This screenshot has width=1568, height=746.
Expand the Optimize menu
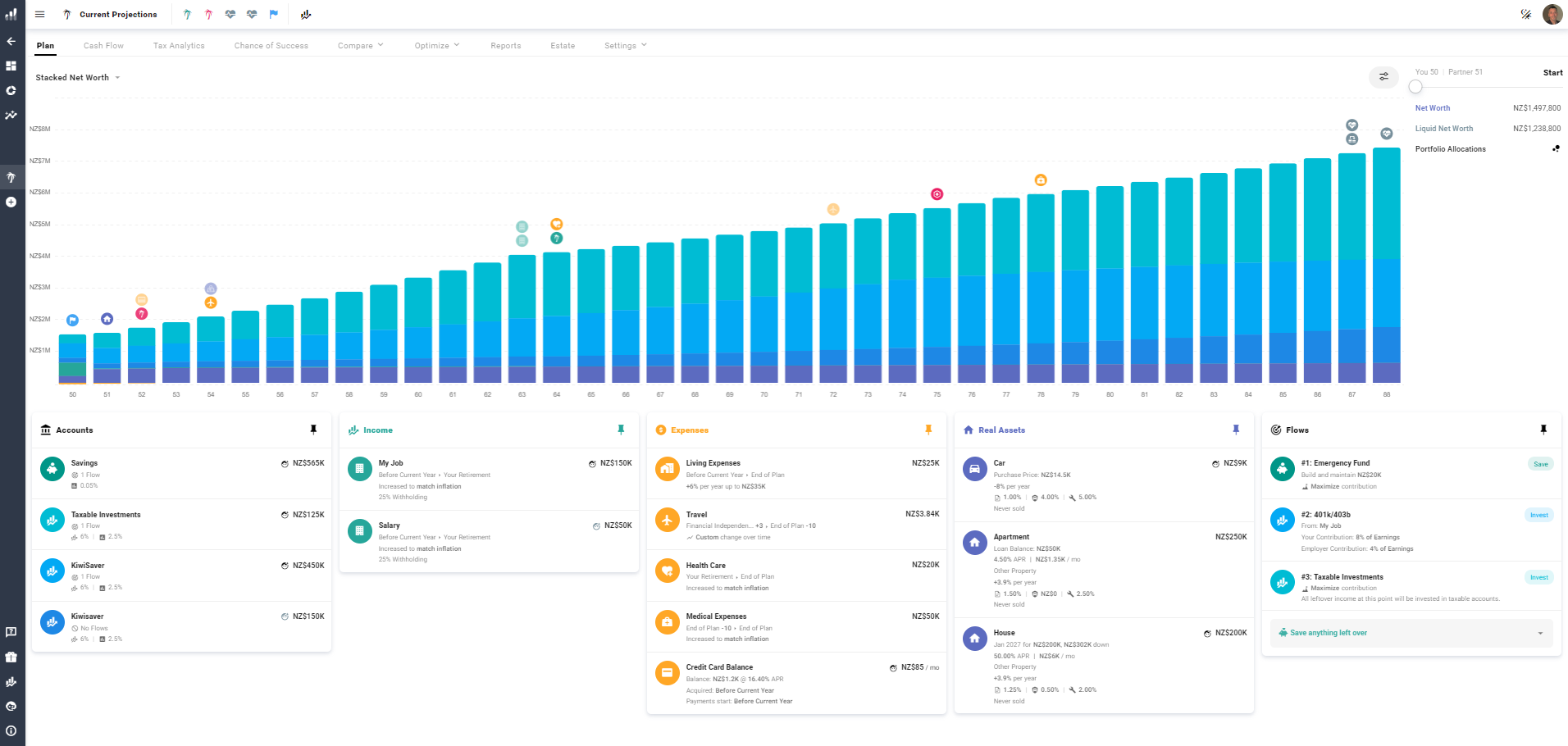coord(437,45)
